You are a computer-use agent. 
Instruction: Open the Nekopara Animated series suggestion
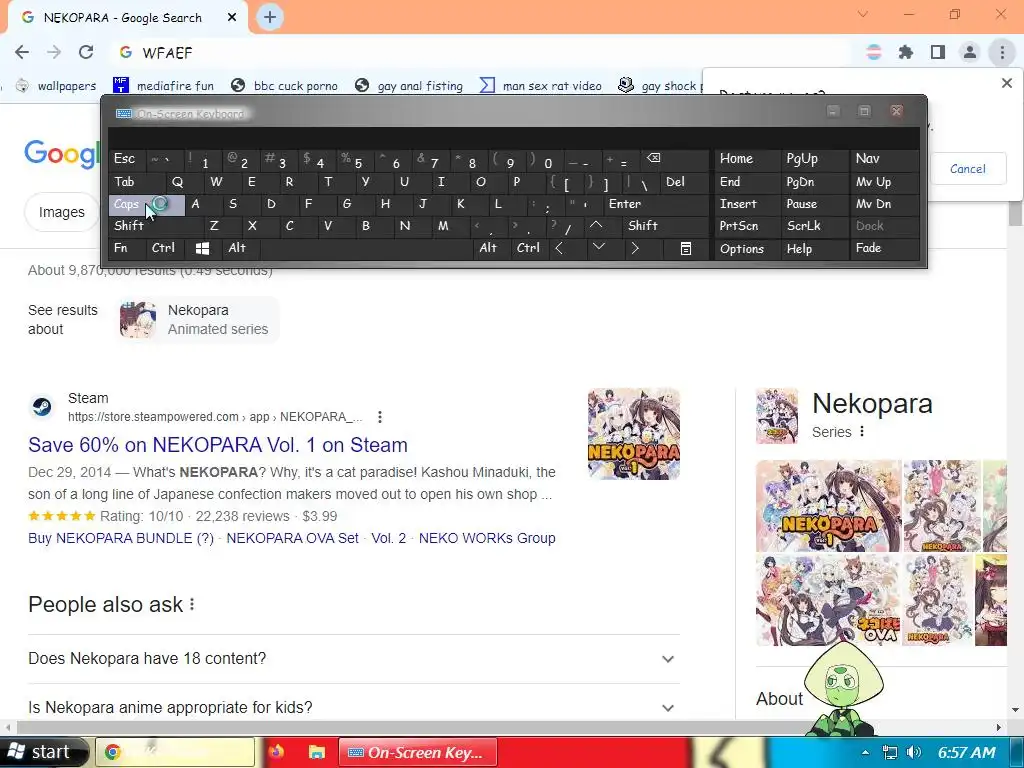pos(199,320)
